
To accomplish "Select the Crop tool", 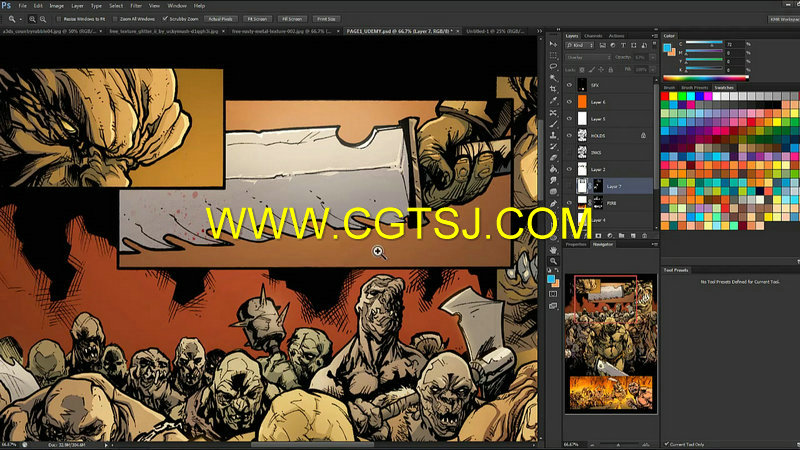I will 553,89.
